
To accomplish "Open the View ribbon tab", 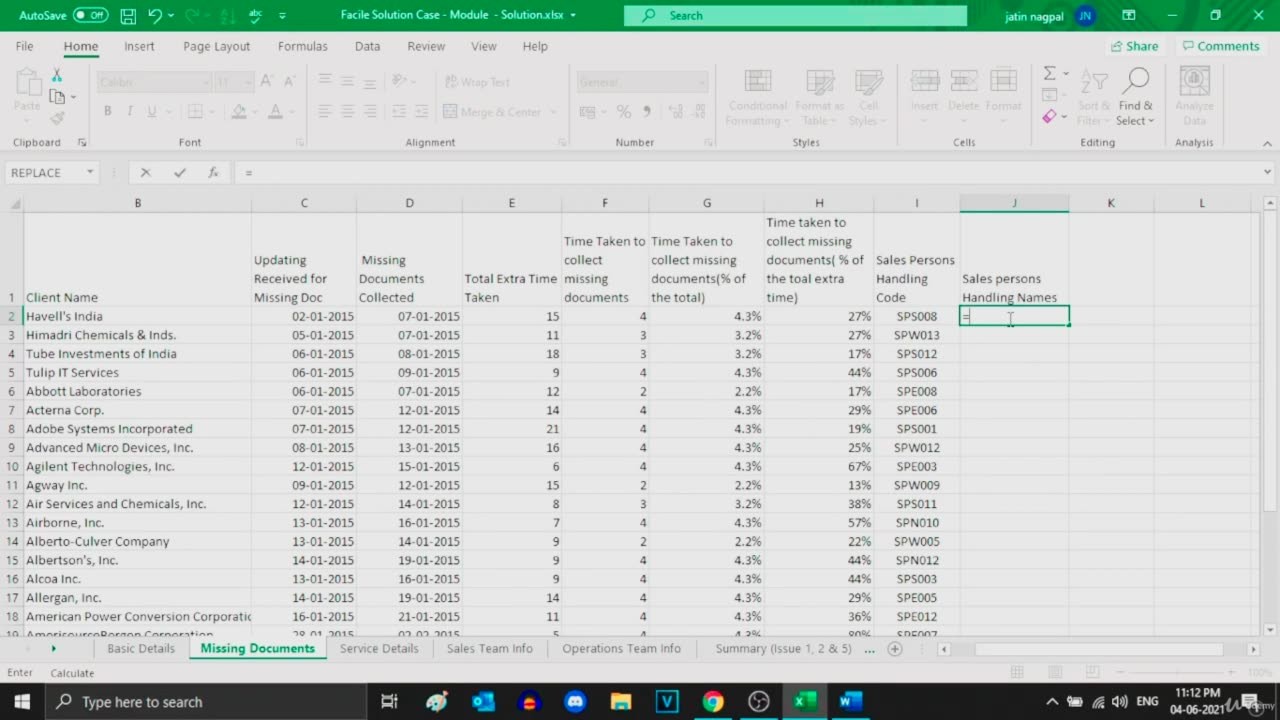I will click(484, 46).
